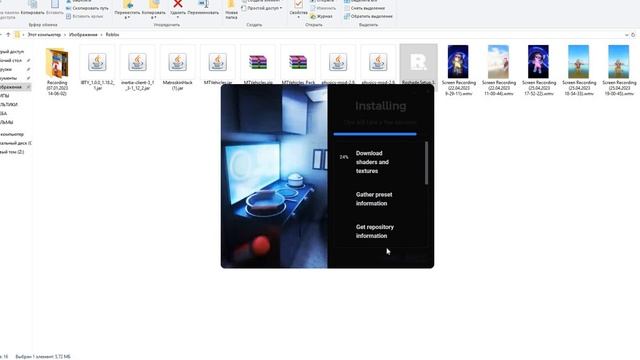This screenshot has width=640, height=360.
Task: Click the red Delete (Удалить) ribbon icon
Action: pyautogui.click(x=178, y=5)
